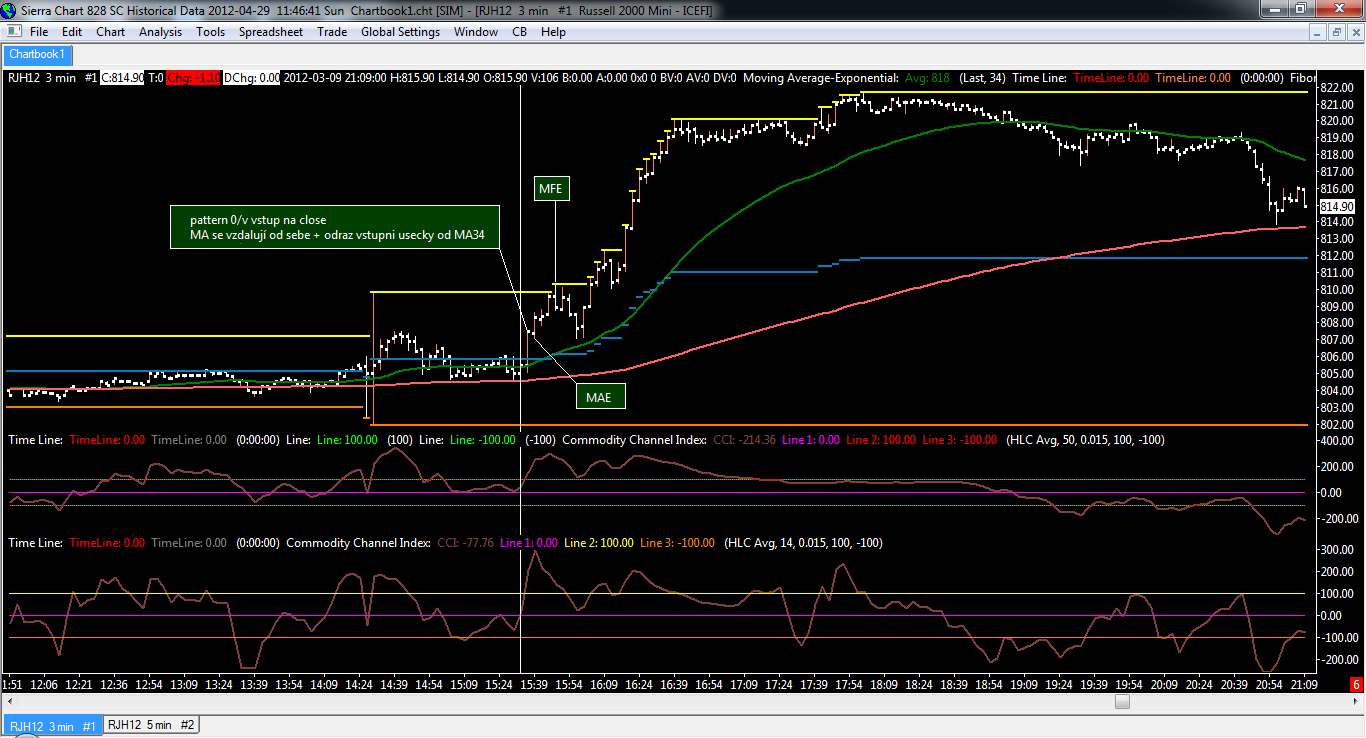Click the 'T:0' value in chart header

coord(156,77)
